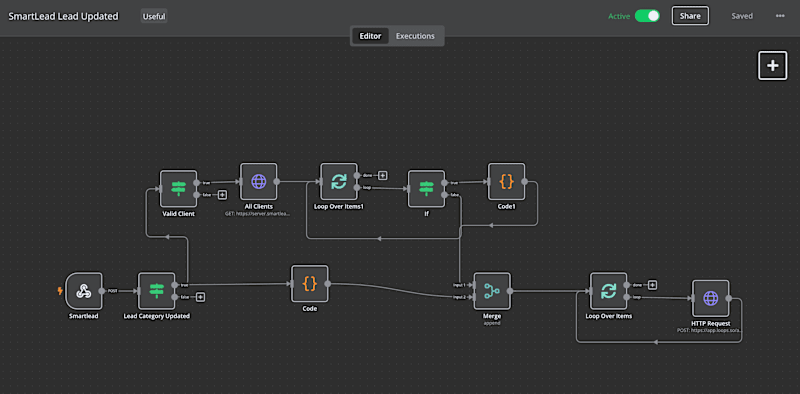
Task: Click the All Clients output connector
Action: [277, 182]
